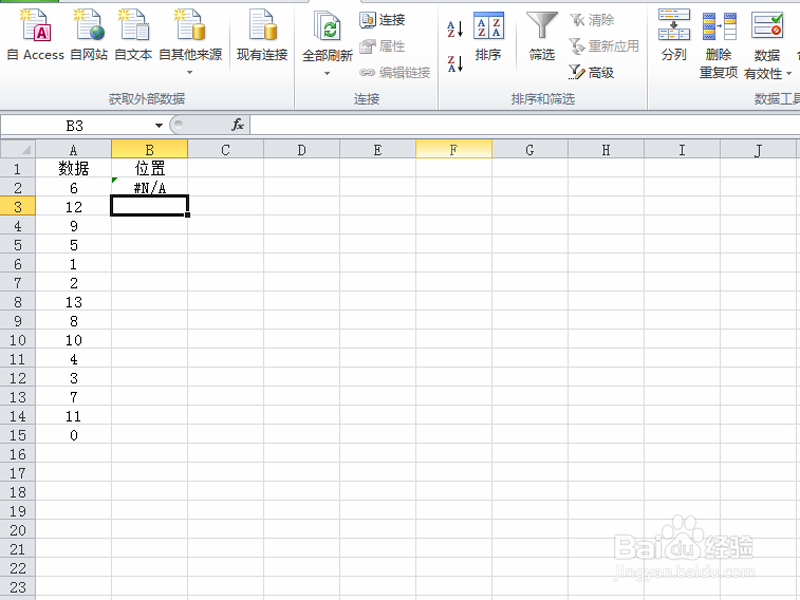Click cell B2 showing #N/A
800x600 pixels.
pyautogui.click(x=149, y=188)
